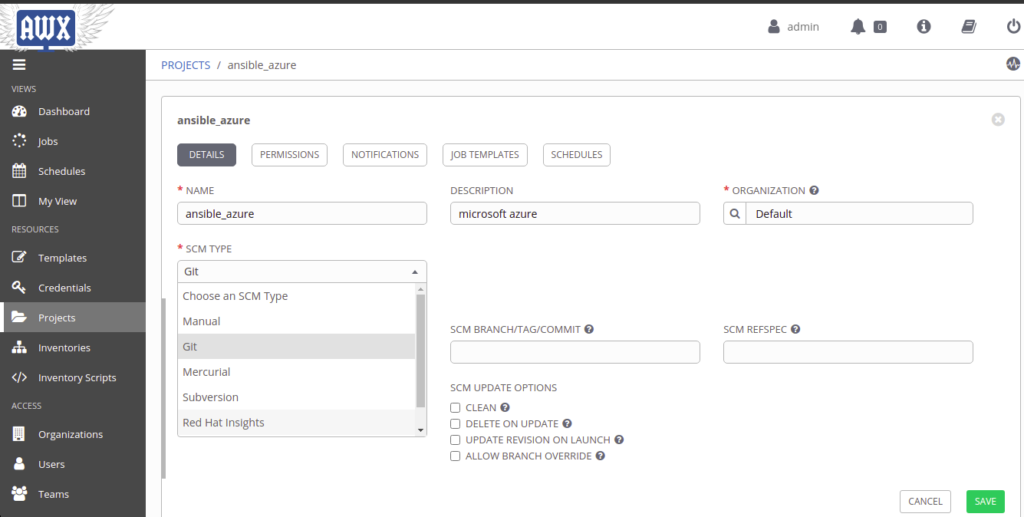This screenshot has width=1024, height=517.
Task: Toggle Allow Branch Override checkbox
Action: (455, 456)
